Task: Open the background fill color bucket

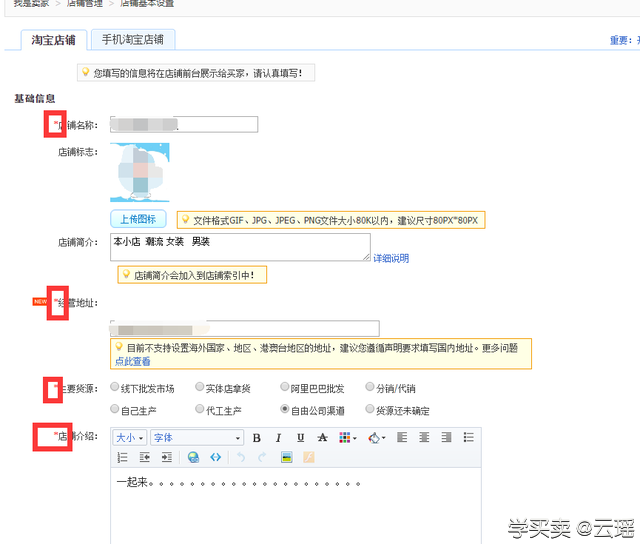Action: pyautogui.click(x=376, y=438)
